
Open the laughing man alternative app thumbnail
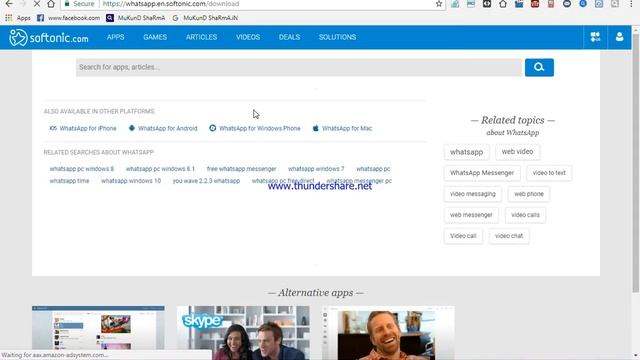tap(388, 333)
